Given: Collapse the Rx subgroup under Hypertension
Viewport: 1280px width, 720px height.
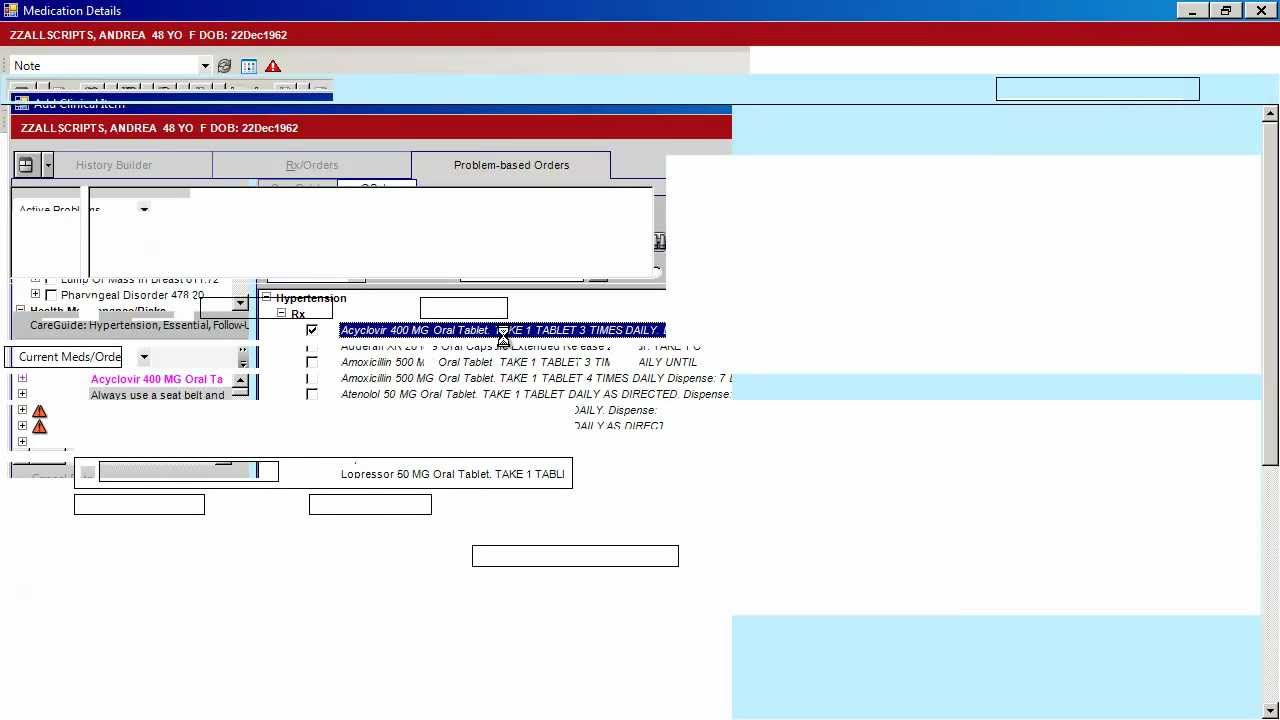Looking at the screenshot, I should [x=282, y=313].
